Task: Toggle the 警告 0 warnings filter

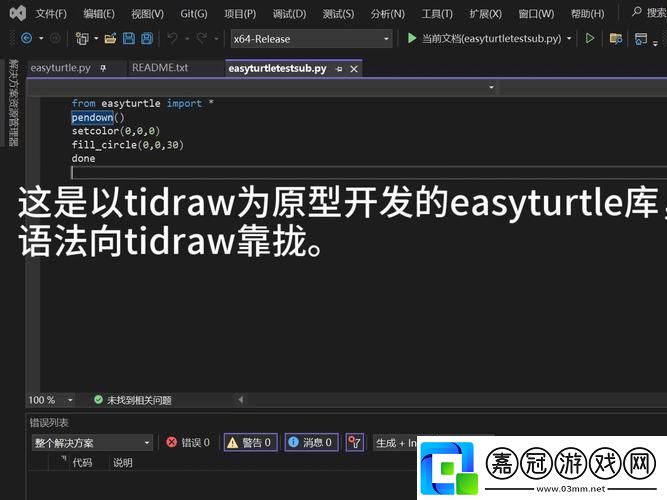Action: pos(251,443)
